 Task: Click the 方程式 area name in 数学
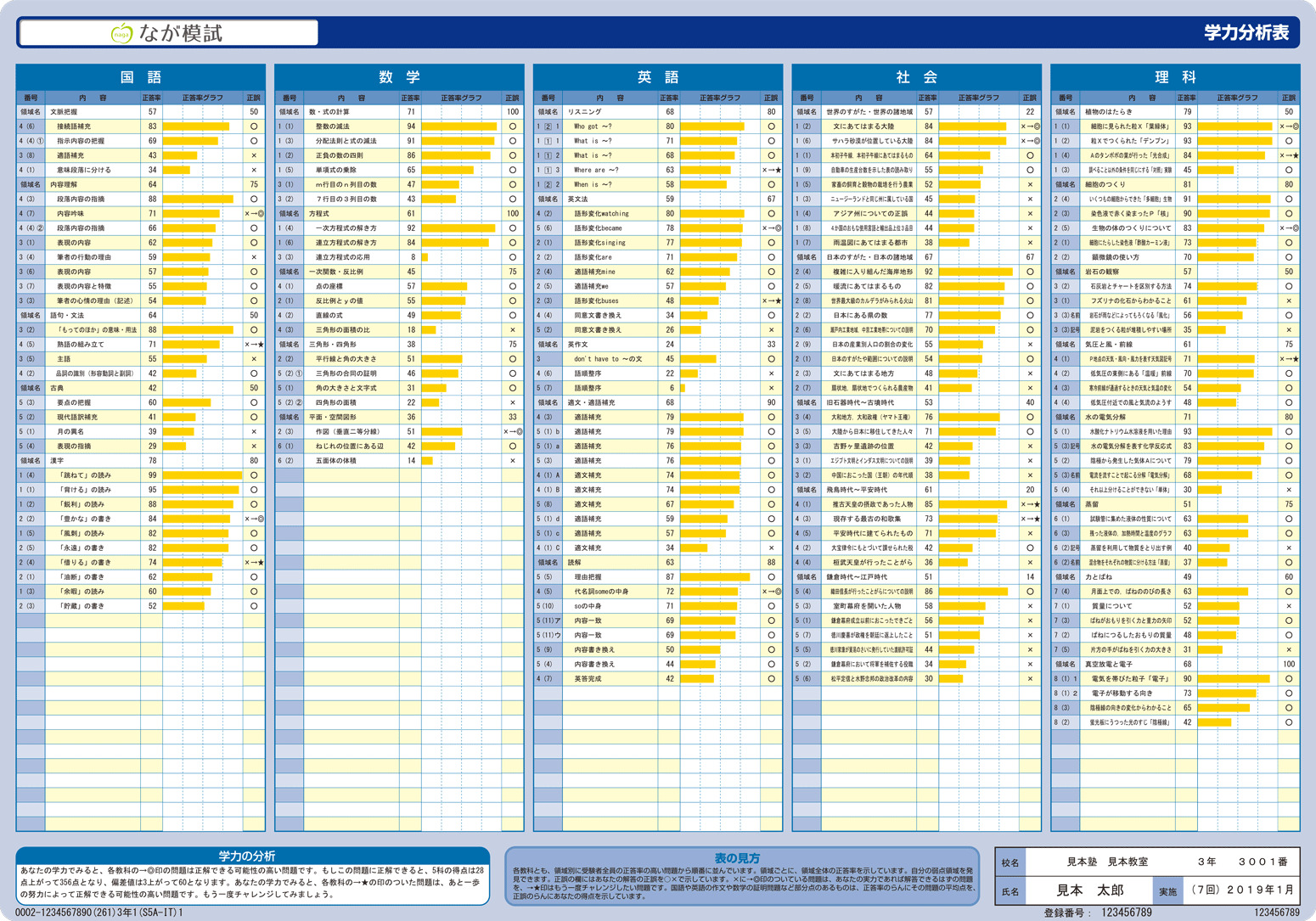(x=318, y=214)
